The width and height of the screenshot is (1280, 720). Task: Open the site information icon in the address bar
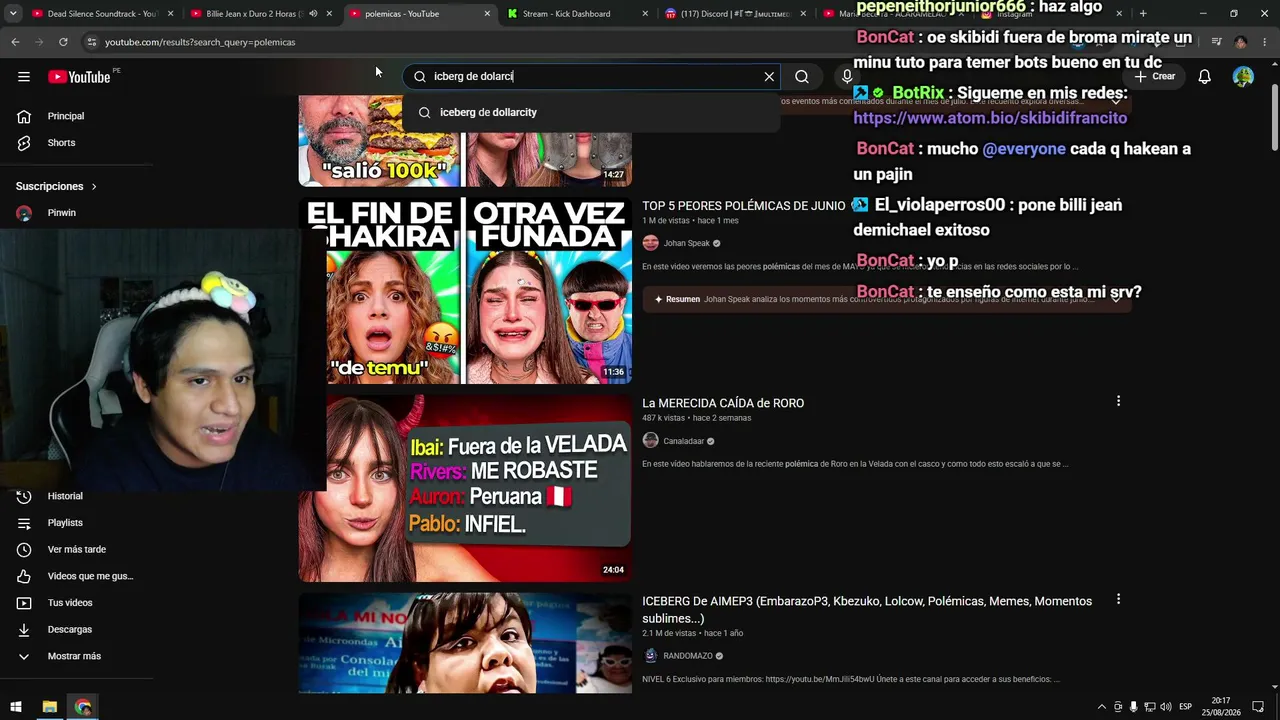(x=91, y=42)
